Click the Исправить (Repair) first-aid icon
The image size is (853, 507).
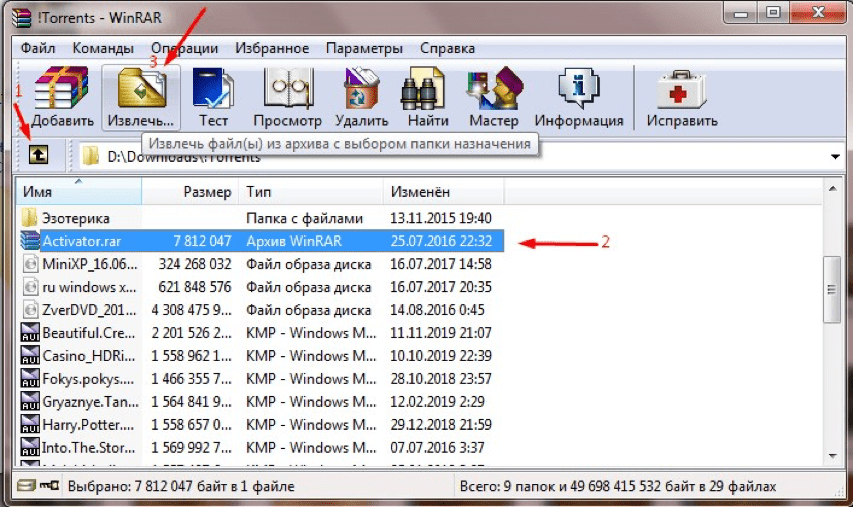click(682, 97)
